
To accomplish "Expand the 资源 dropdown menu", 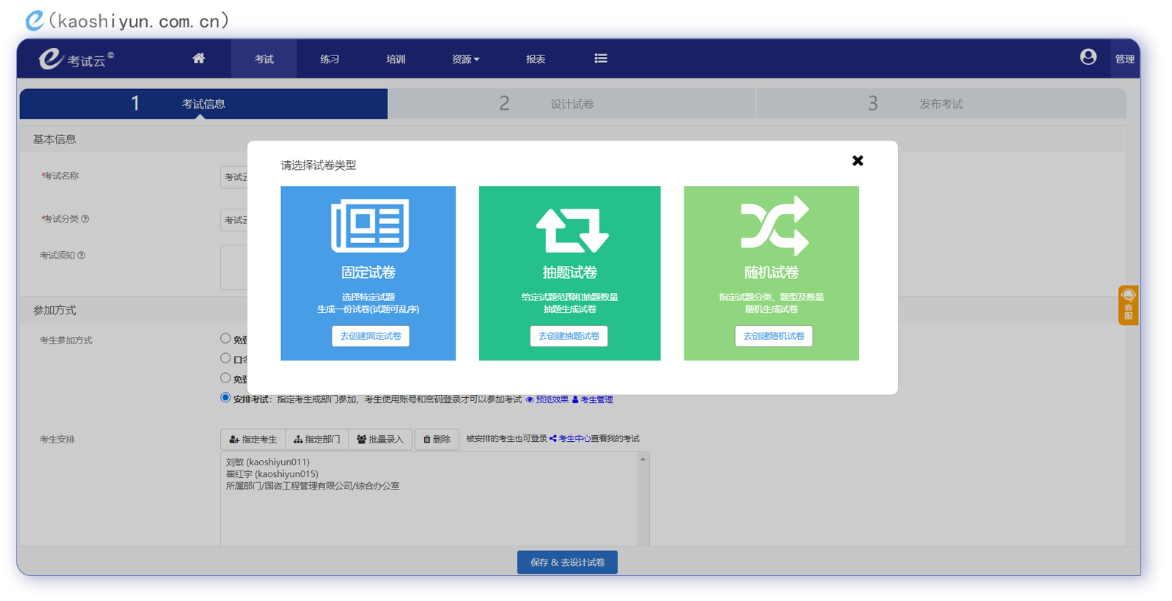I will 465,59.
